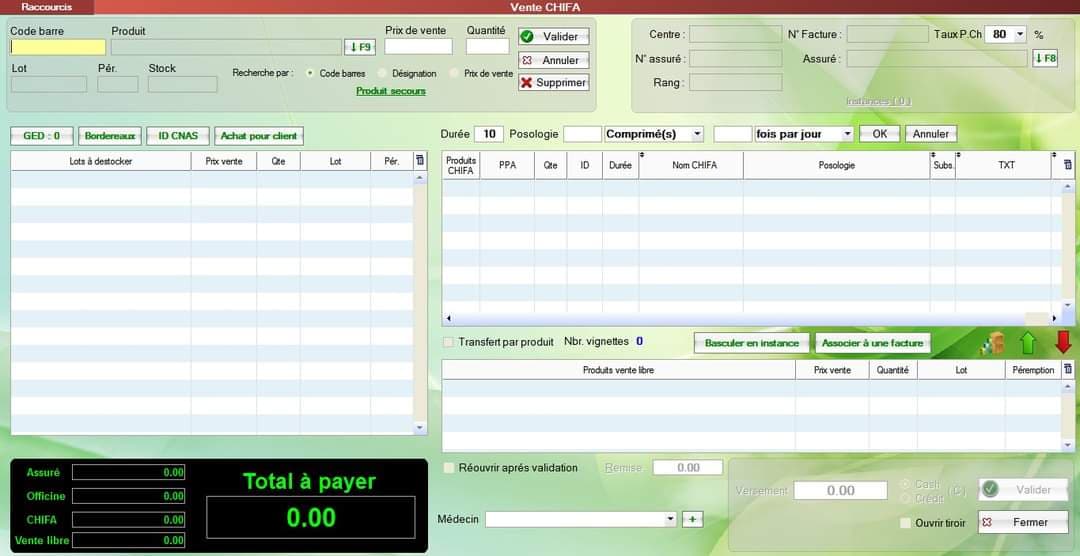Screen dimensions: 1080x556
Task: Click the Annuler button beside Quantité
Action: (554, 60)
